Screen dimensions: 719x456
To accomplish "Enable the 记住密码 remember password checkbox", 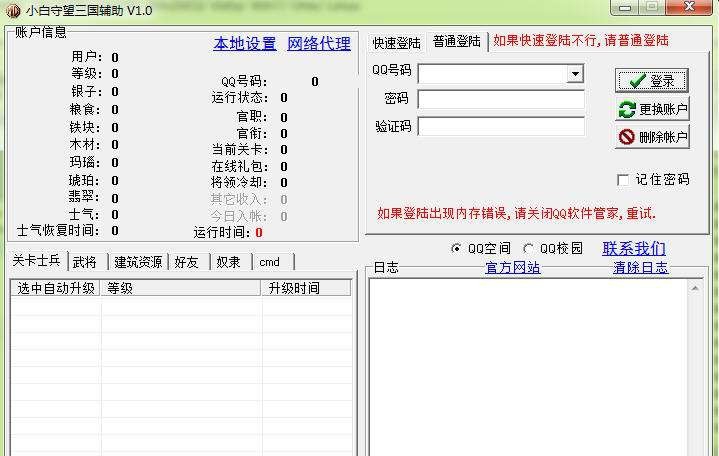I will pos(623,180).
